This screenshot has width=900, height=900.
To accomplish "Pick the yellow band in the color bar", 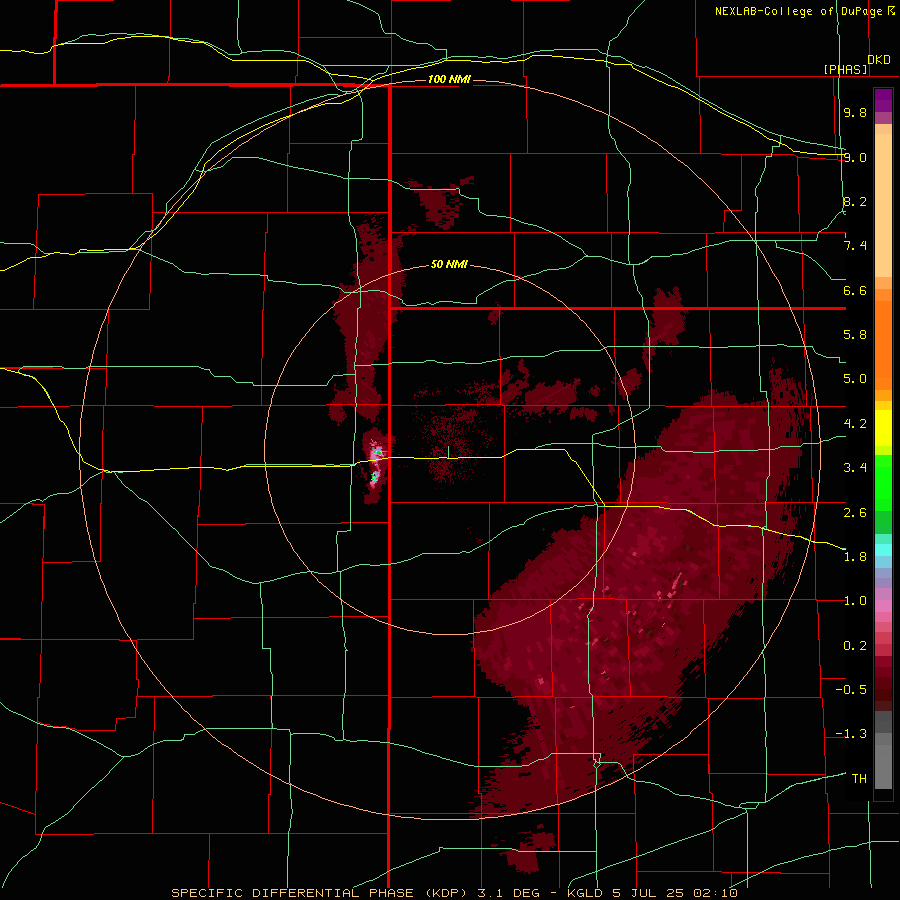I will (x=883, y=428).
